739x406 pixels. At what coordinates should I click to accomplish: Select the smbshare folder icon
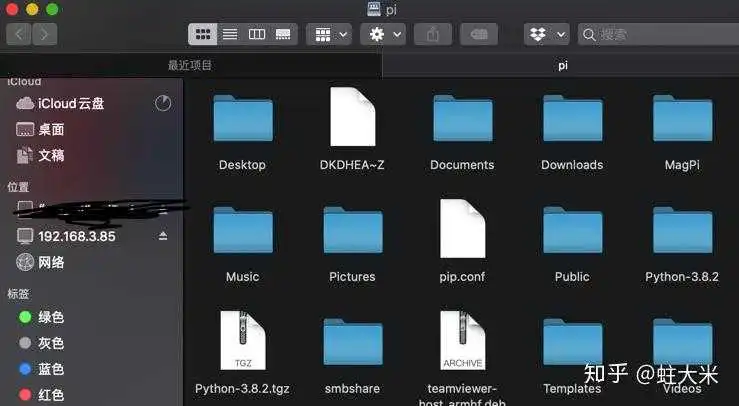[x=353, y=341]
